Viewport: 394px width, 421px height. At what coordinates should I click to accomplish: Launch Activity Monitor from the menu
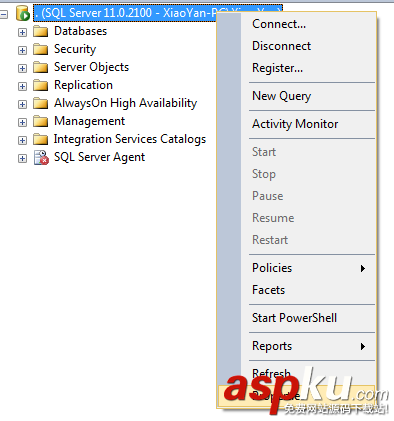coord(297,124)
